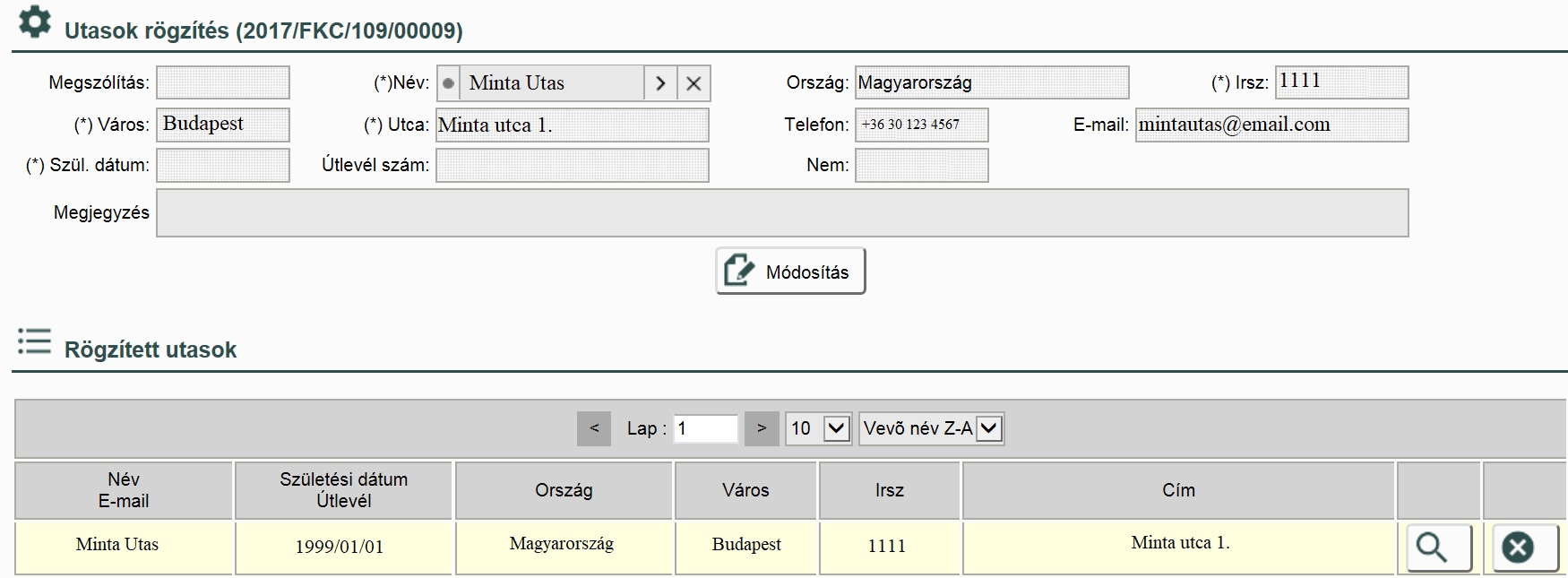Click the gear icon beside Utasok rögzítés
This screenshot has height=578, width=1568.
pyautogui.click(x=34, y=22)
